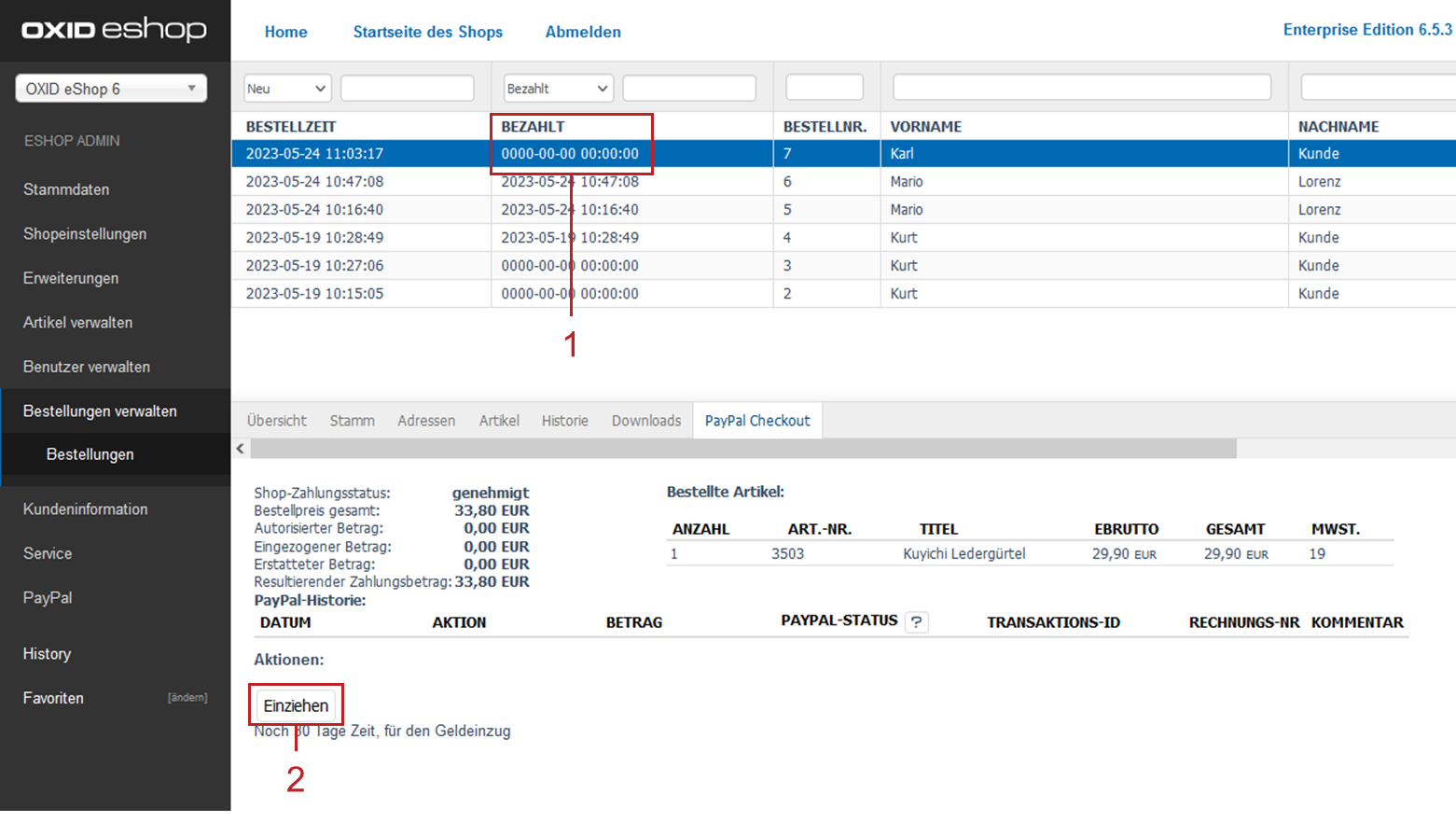Select Bestellungen submenu item
1456x822 pixels.
(90, 454)
